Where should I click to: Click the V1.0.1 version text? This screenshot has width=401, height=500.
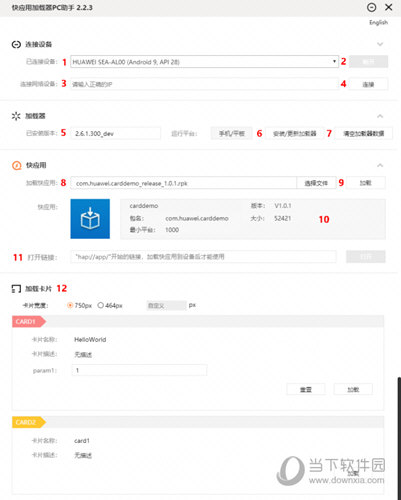coord(283,206)
